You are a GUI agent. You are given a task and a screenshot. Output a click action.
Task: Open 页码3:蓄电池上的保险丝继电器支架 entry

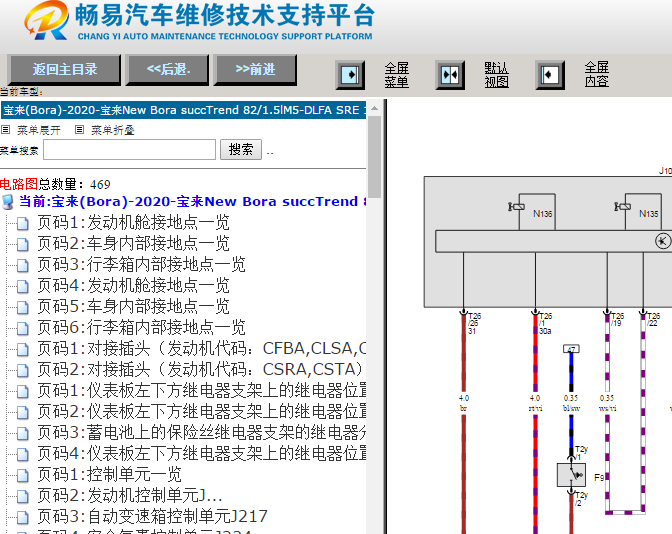(201, 433)
